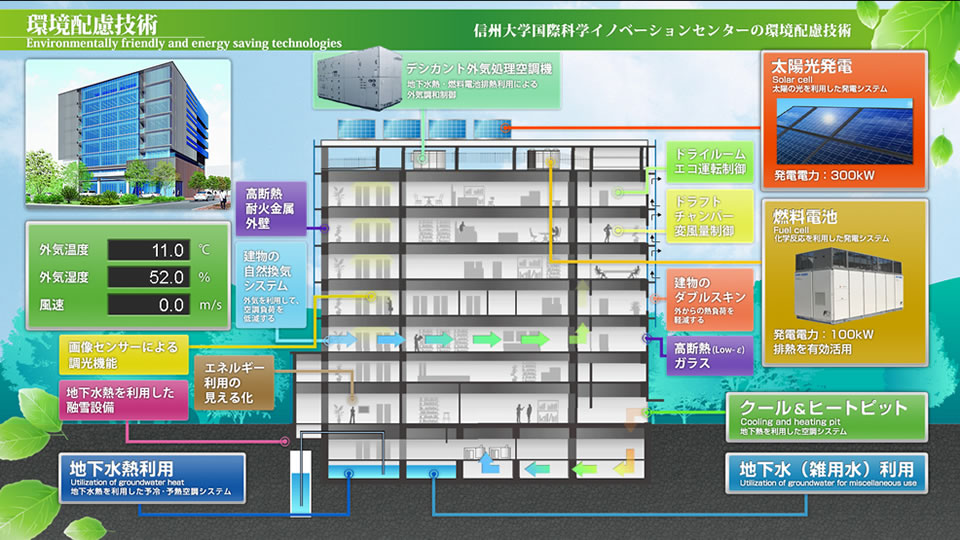Select the 地下水熱を利用した融雪設備 label
Viewport: 960px width, 540px height.
tap(124, 400)
